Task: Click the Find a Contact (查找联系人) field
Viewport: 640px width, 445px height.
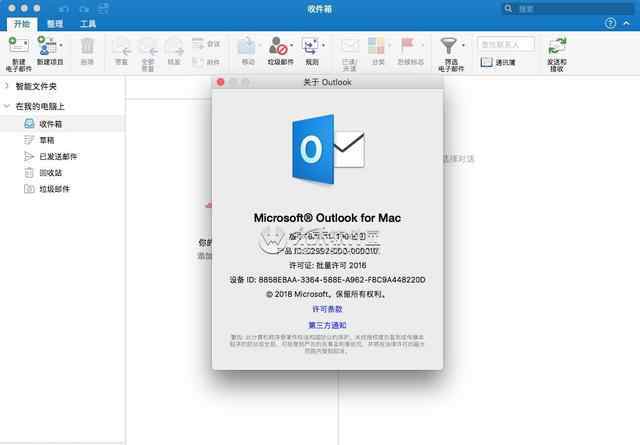Action: tap(506, 44)
